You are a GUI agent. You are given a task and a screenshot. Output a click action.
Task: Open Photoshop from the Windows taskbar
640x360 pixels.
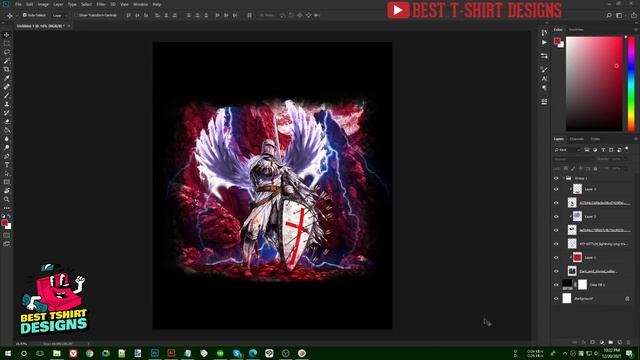point(155,353)
